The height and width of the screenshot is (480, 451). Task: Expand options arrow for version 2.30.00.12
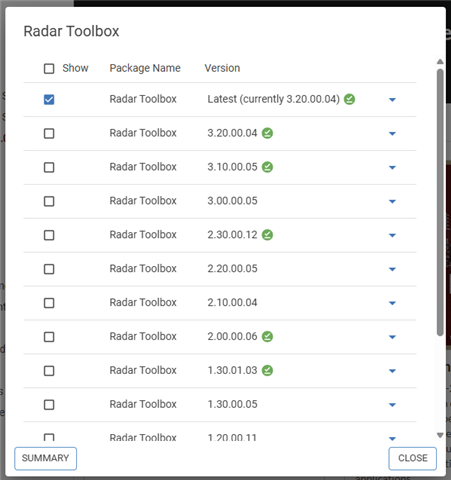(392, 236)
